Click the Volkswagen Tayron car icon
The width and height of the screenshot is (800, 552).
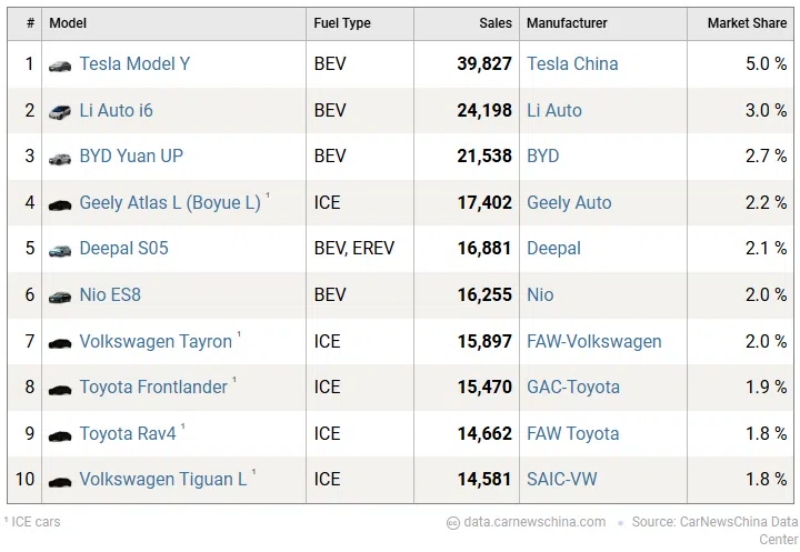coord(60,343)
